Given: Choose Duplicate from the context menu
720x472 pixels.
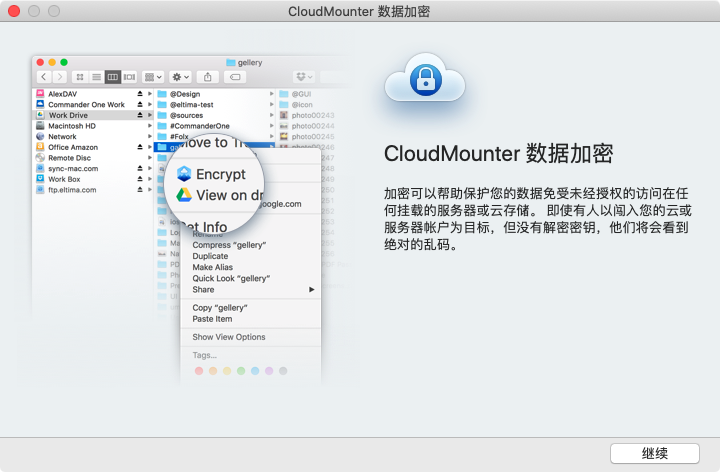Looking at the screenshot, I should pyautogui.click(x=211, y=257).
